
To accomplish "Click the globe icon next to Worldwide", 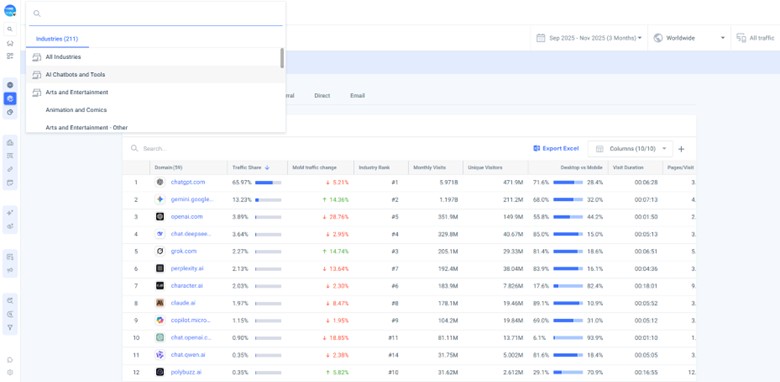I will click(658, 38).
